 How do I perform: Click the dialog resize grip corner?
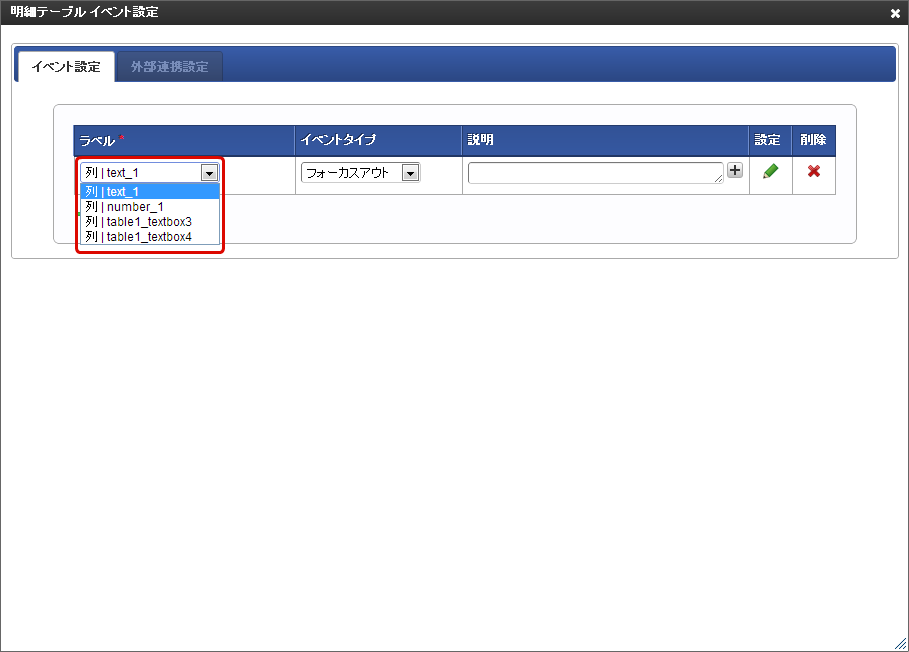pos(901,643)
